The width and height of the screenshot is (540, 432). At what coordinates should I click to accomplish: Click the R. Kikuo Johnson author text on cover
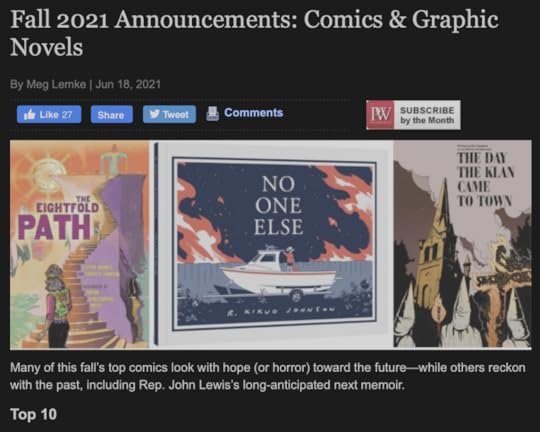click(281, 311)
